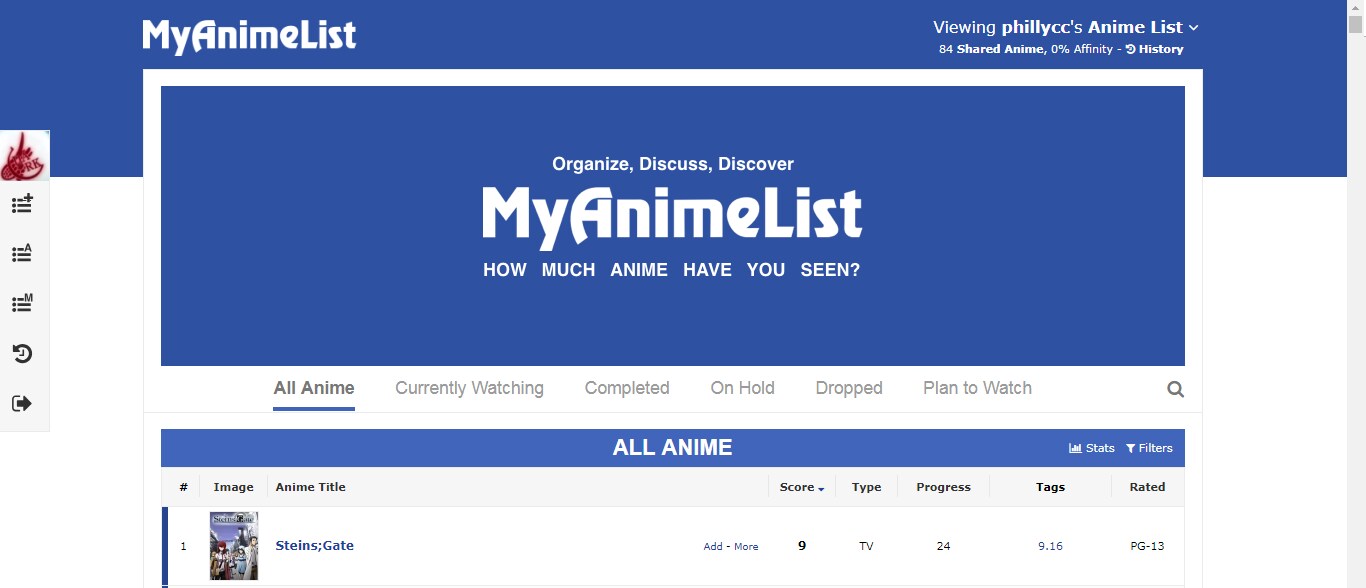Click the profile avatar in left sidebar
The width and height of the screenshot is (1366, 588).
coord(24,156)
